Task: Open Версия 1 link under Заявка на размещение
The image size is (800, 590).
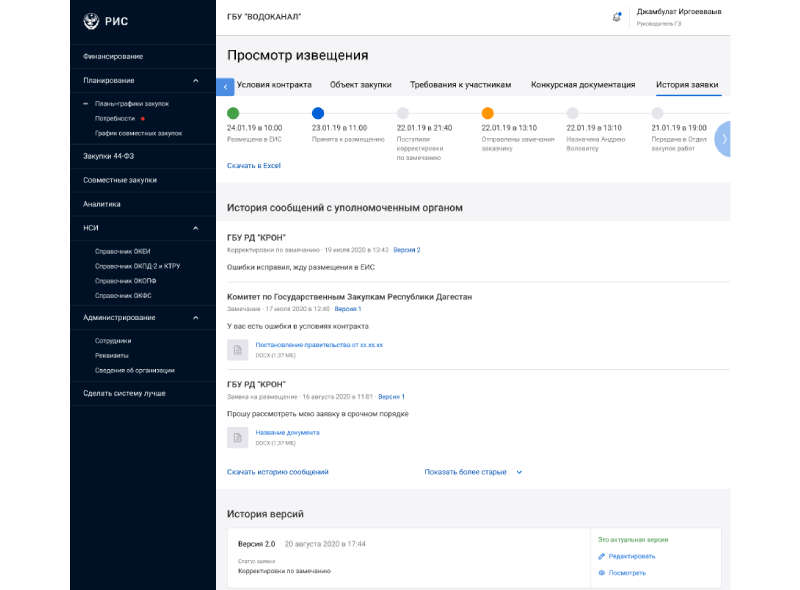Action: coord(391,397)
